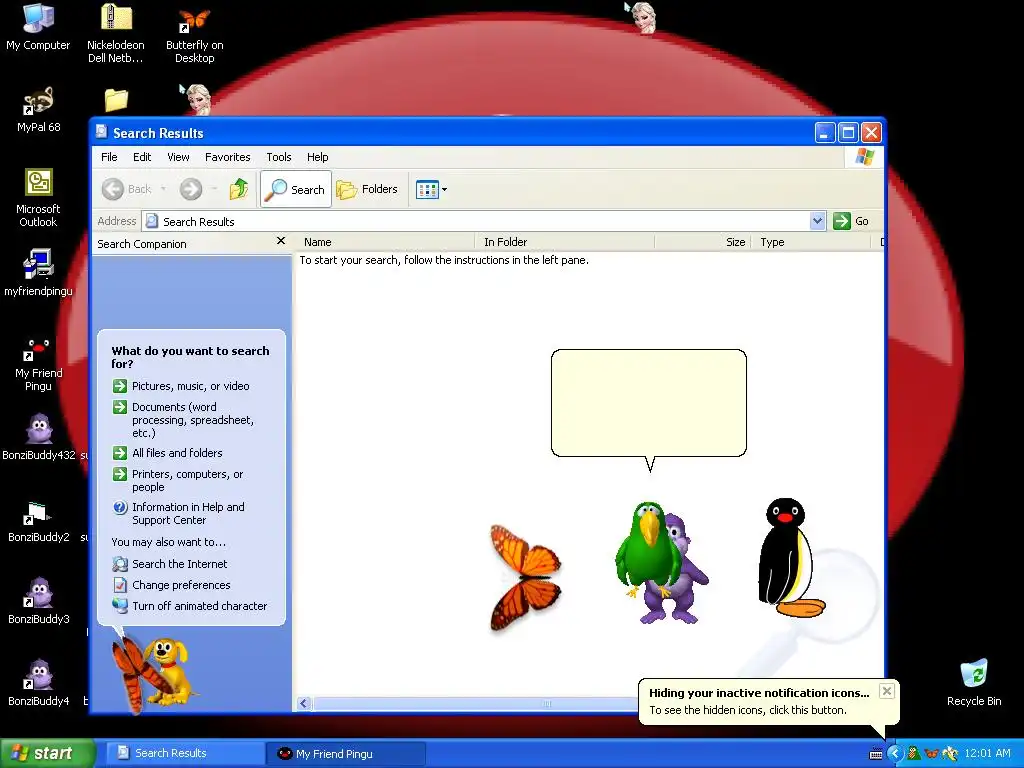This screenshot has height=768, width=1024.
Task: Click the butterfly tray icon
Action: (x=931, y=754)
